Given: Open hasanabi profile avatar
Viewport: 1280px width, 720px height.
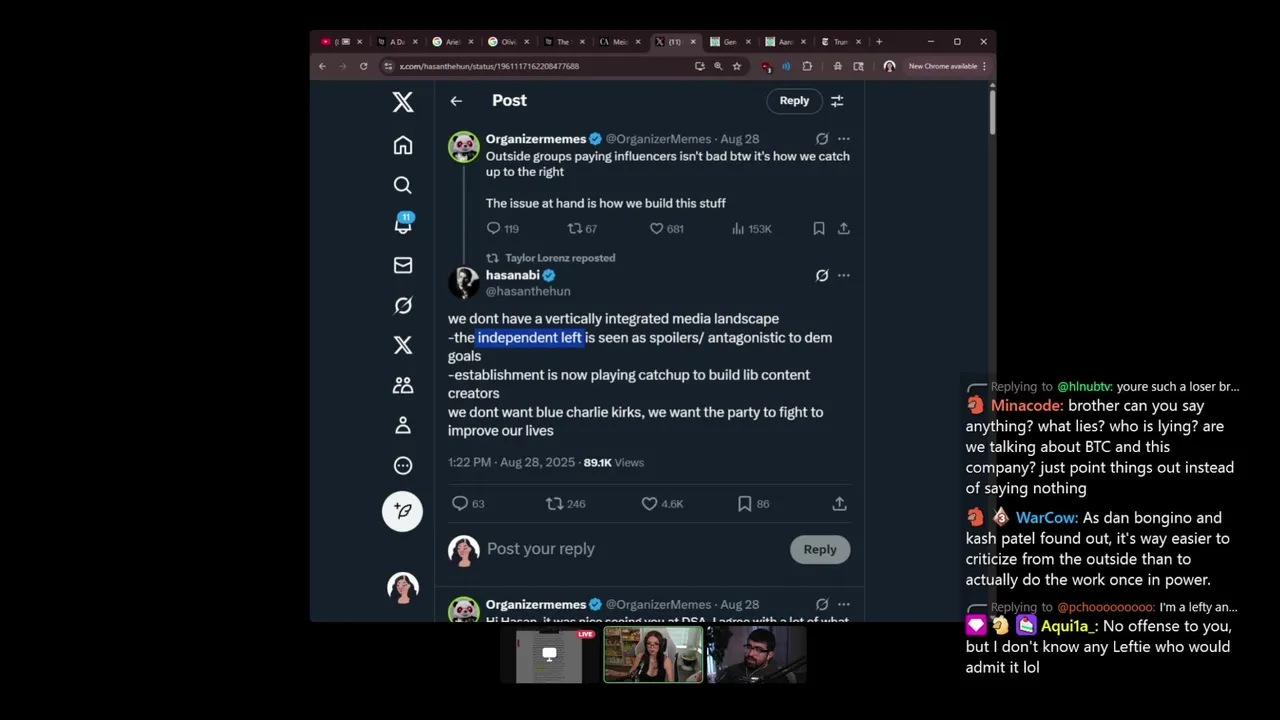Looking at the screenshot, I should click(464, 283).
